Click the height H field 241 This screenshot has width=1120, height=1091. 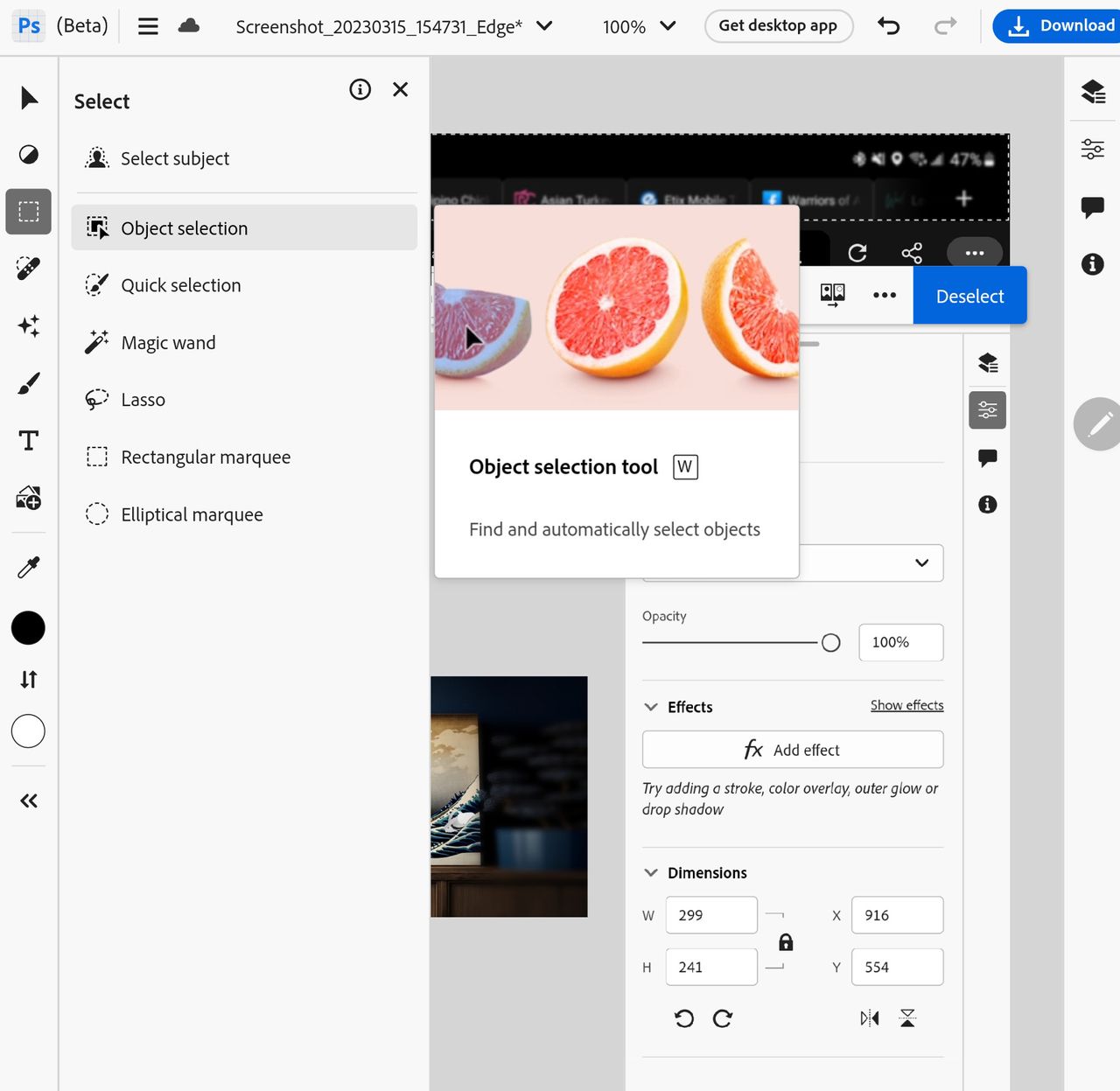(711, 967)
